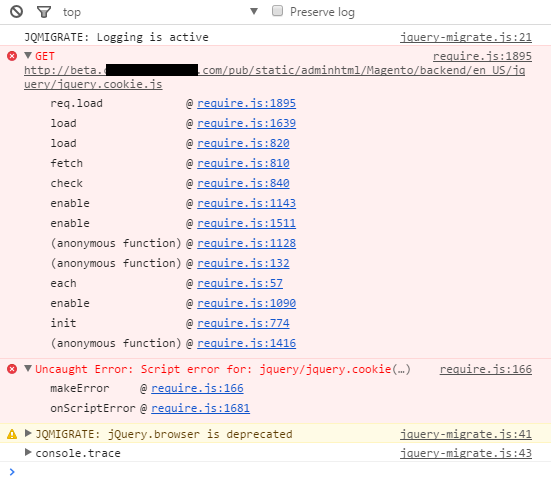Open the top execution context dropdown
Image resolution: width=551 pixels, height=495 pixels.
click(x=160, y=12)
